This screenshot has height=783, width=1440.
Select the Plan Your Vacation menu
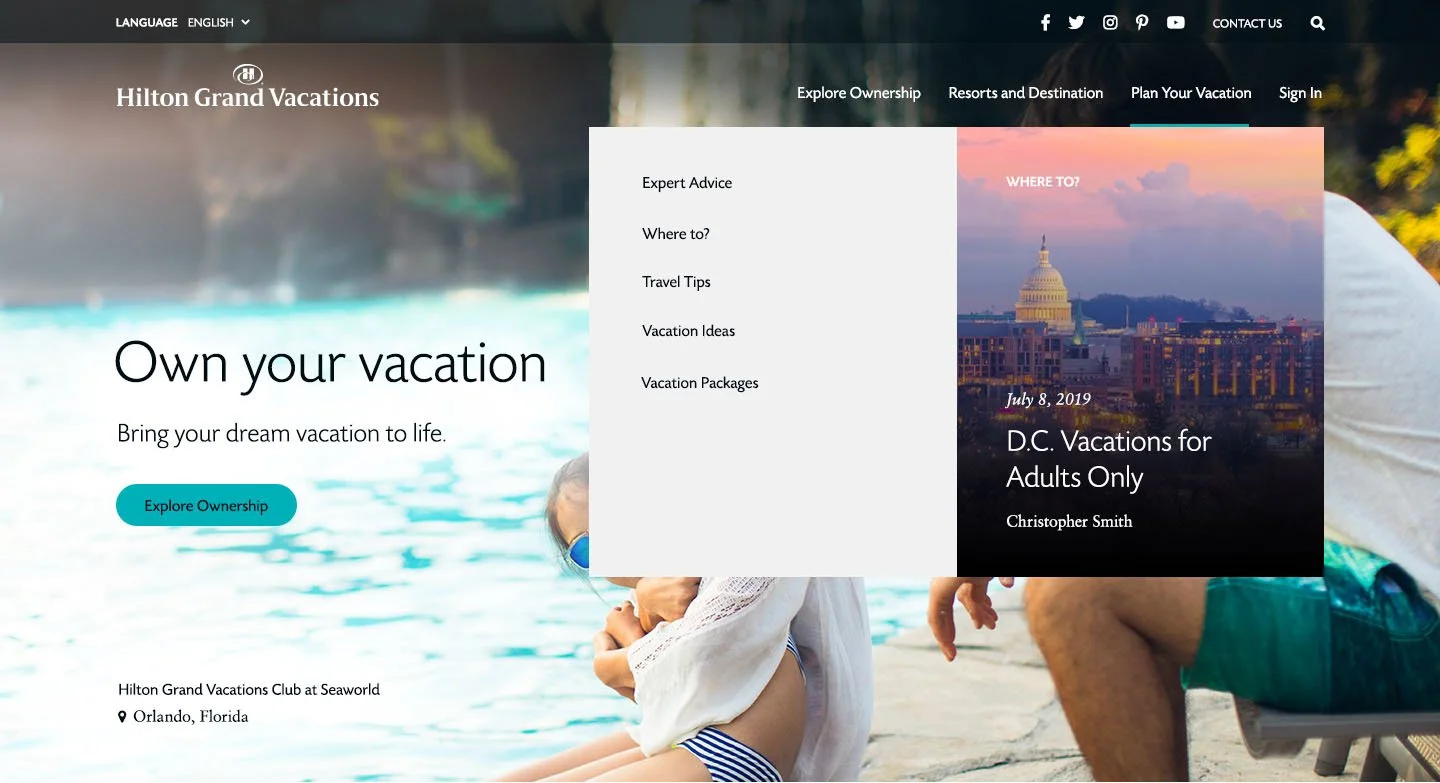(1191, 93)
